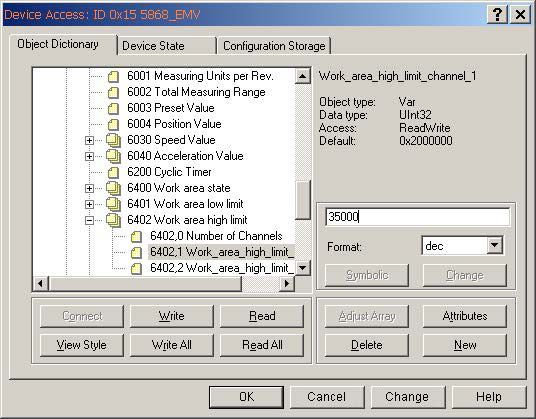Viewport: 536px width, 419px height.
Task: Click the question mark help icon in title bar
Action: tap(497, 14)
